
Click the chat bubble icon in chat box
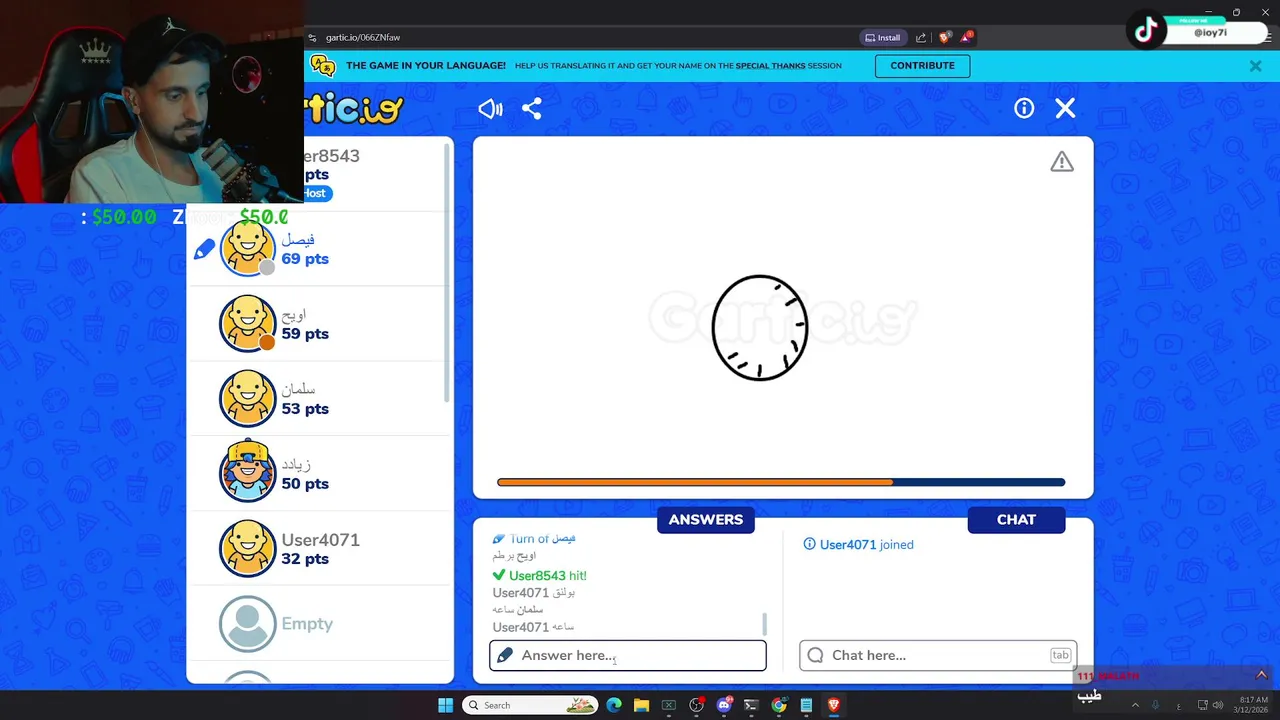point(815,656)
